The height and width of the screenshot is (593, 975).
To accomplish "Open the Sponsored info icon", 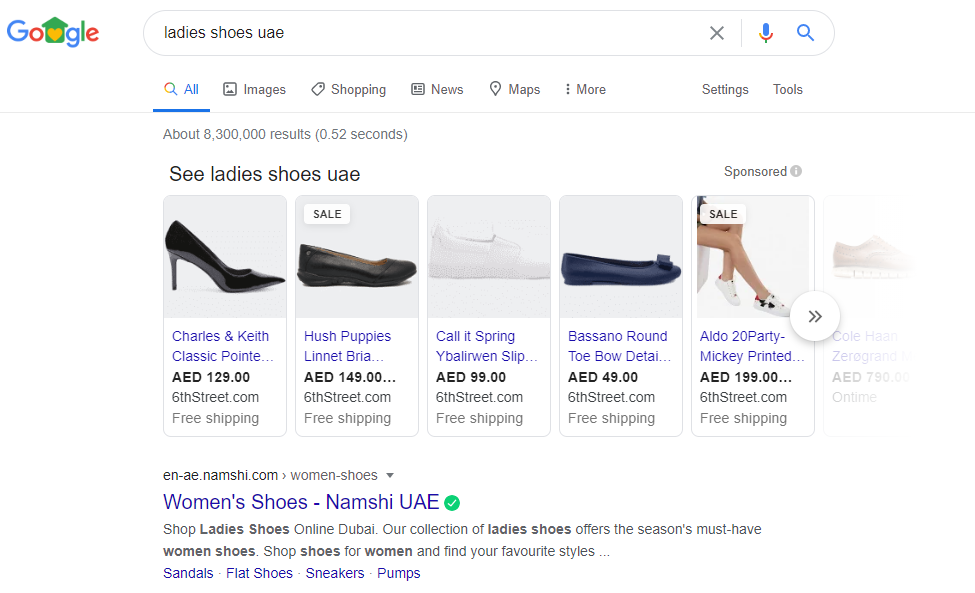I will 796,171.
